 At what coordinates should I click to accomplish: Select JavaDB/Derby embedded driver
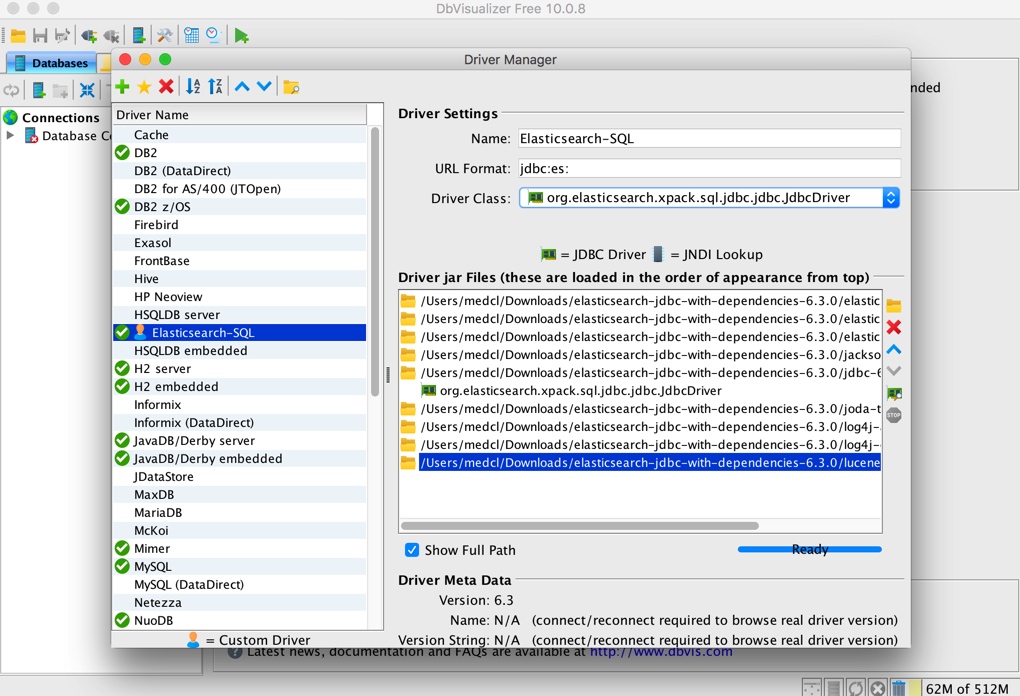pos(239,459)
